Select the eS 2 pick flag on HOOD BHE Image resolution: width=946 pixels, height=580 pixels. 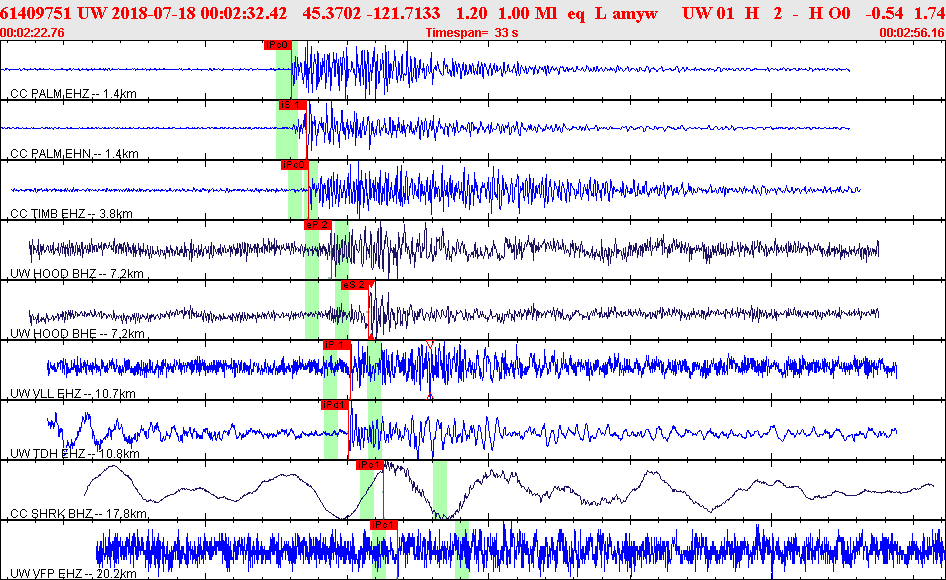tap(354, 285)
